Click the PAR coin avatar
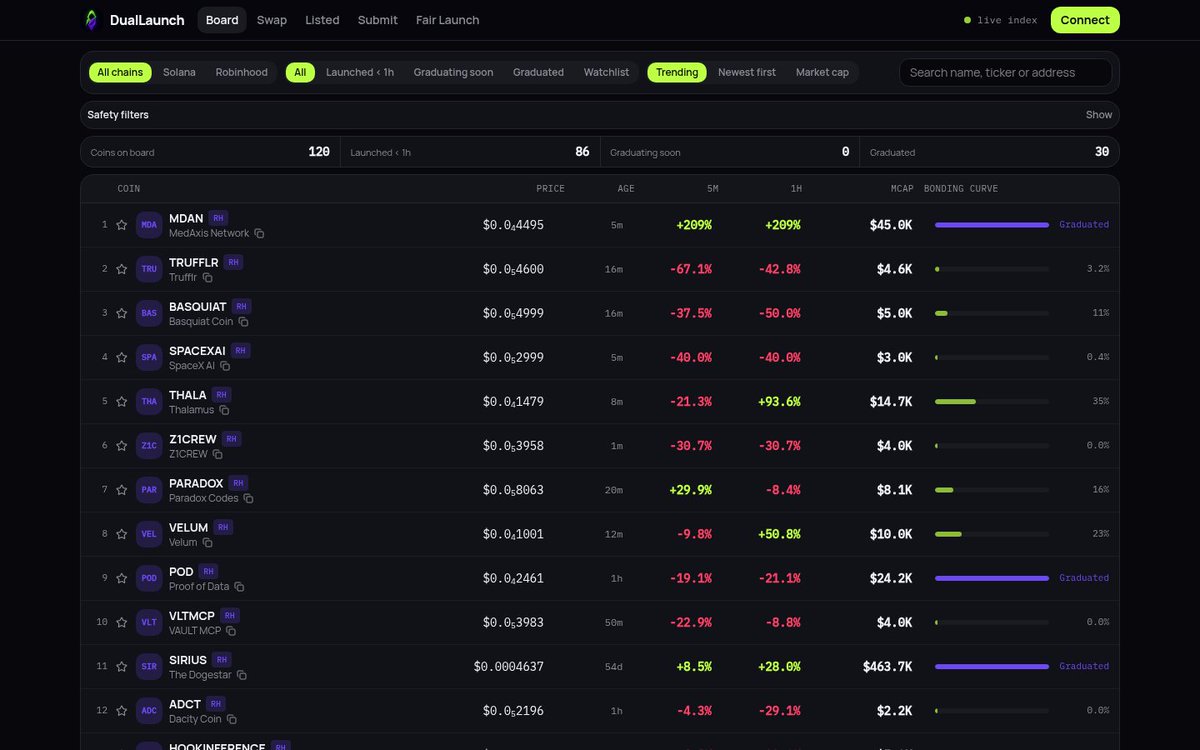 pos(149,490)
